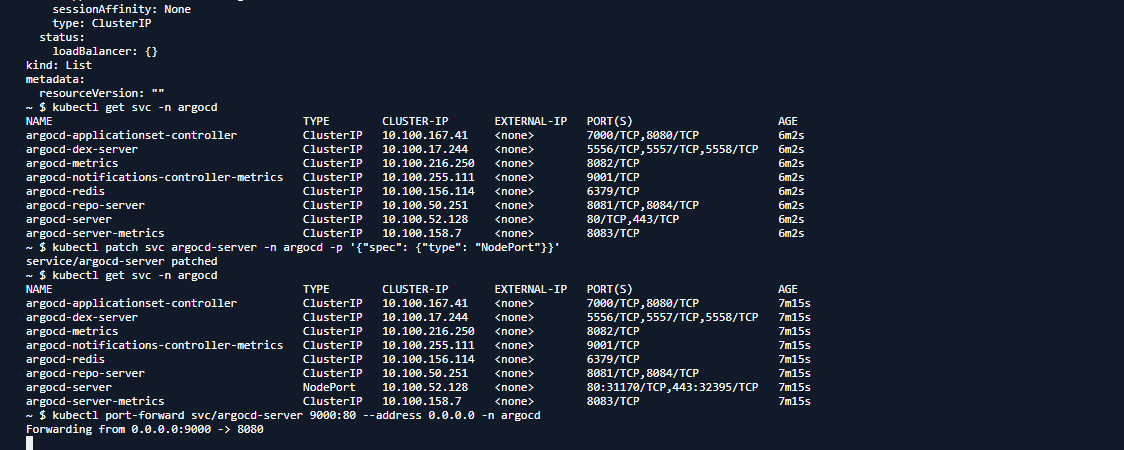Click the EXTERNAL-IP header of the first table

click(530, 121)
